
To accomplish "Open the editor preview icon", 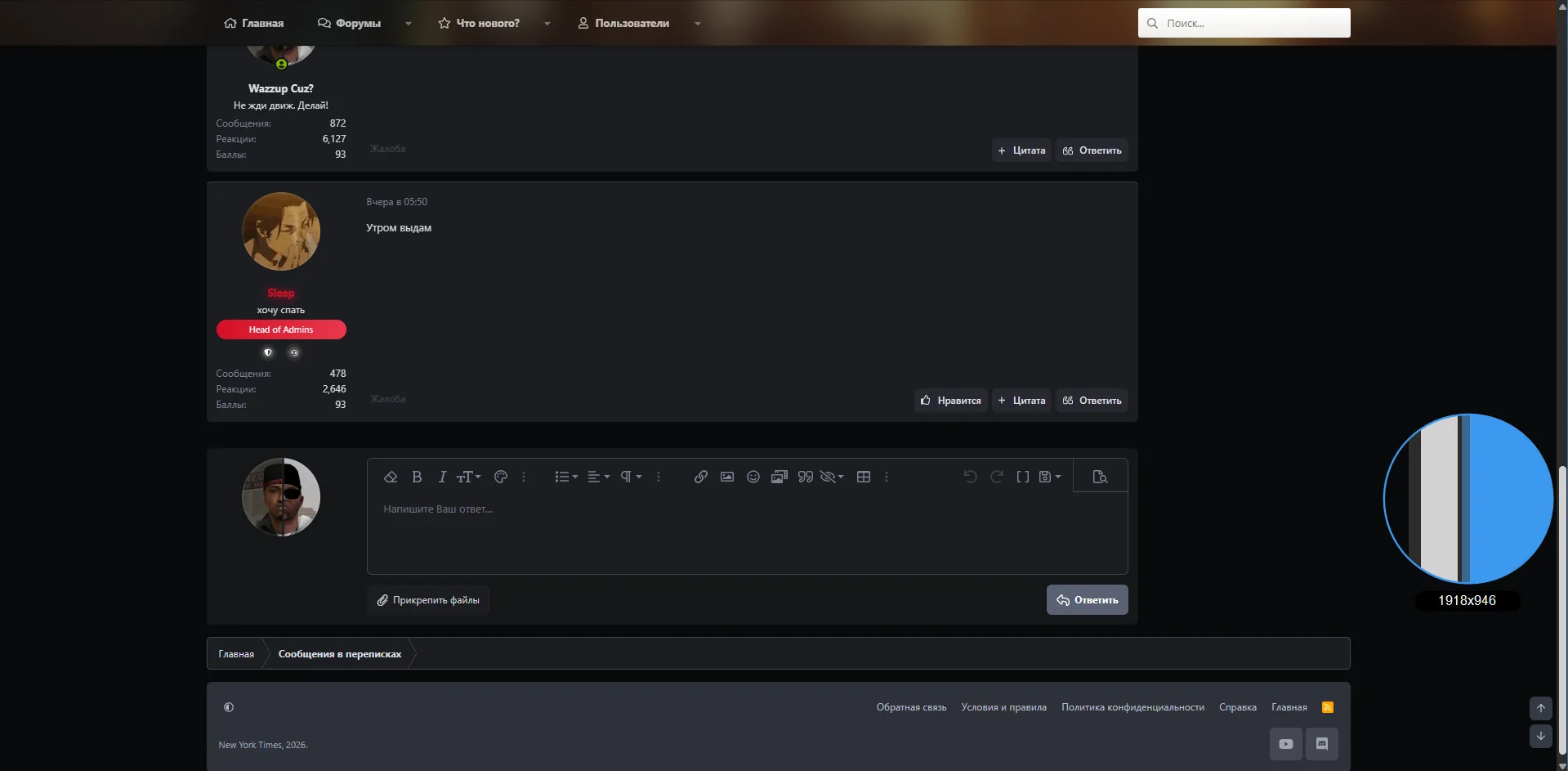I will click(1100, 477).
